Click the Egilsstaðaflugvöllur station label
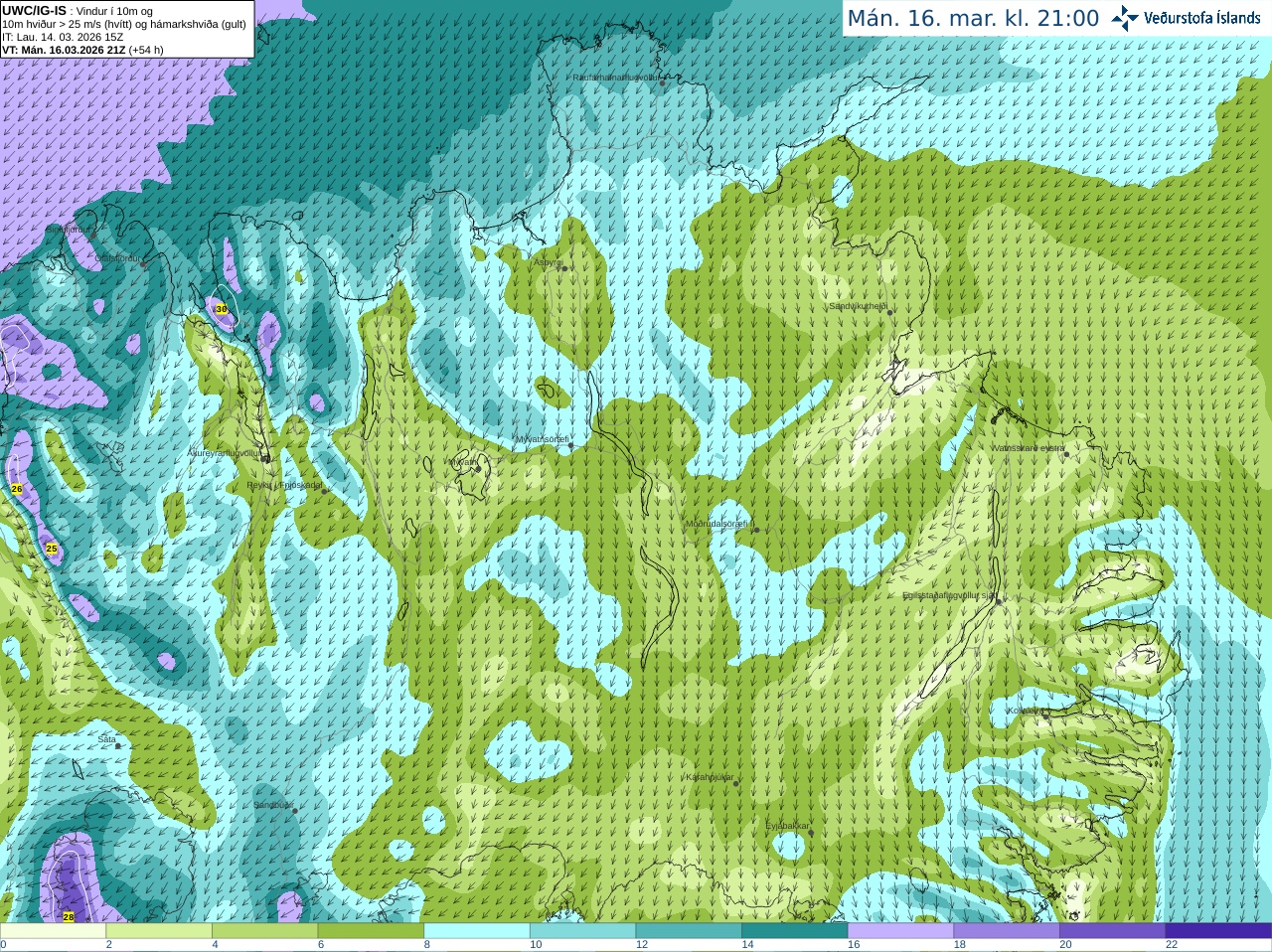This screenshot has width=1272, height=952. (x=948, y=595)
